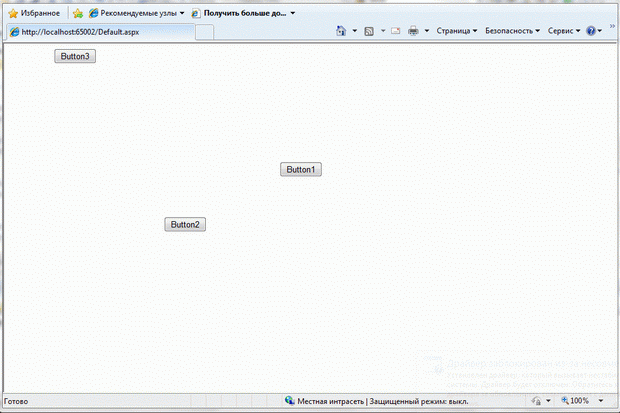The width and height of the screenshot is (620, 413).
Task: Open the Безопасность menu
Action: point(512,31)
